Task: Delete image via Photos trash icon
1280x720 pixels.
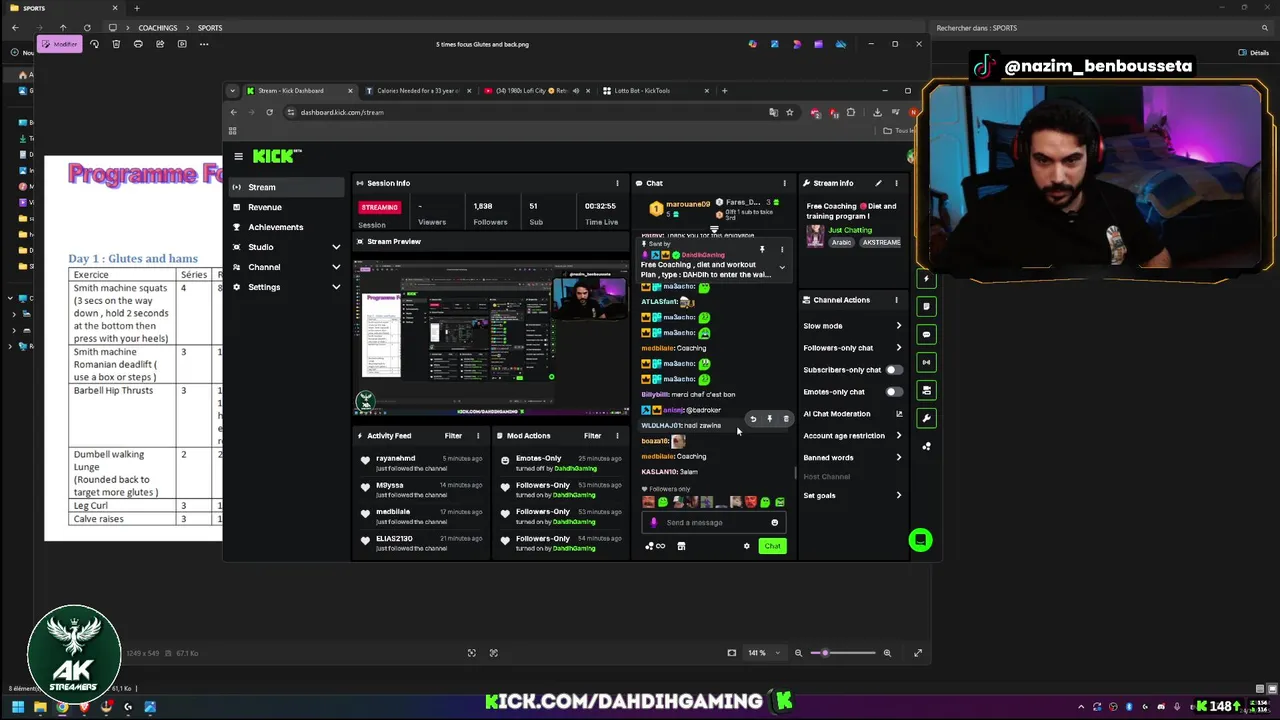Action: 116,44
